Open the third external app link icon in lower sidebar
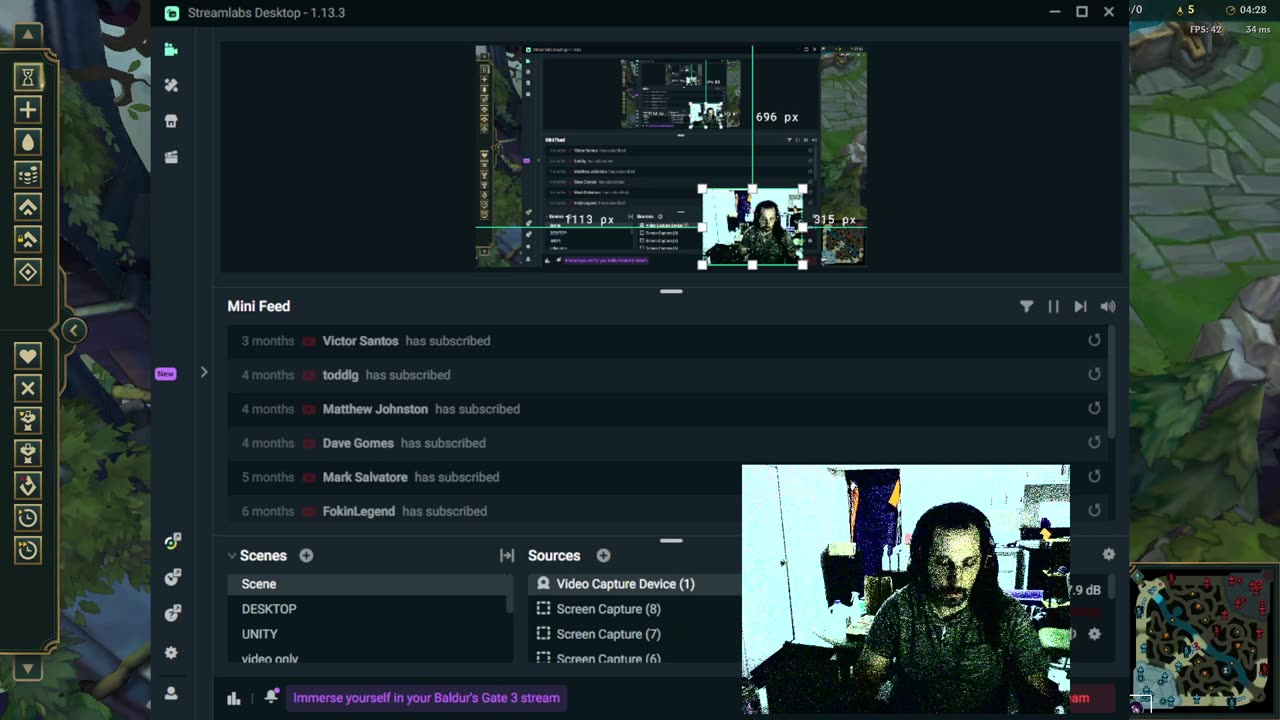1280x720 pixels. pos(172,613)
